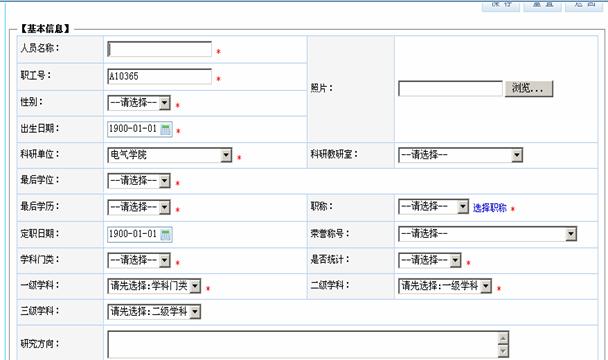This screenshot has height=360, width=608.
Task: Expand the 一级学科 dropdown
Action: [x=154, y=286]
